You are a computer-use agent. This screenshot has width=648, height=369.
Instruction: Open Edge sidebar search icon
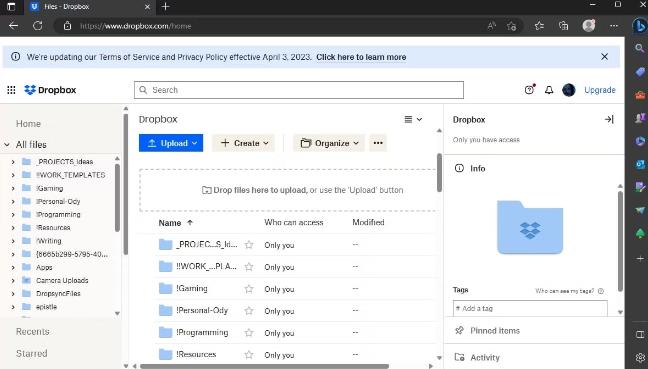639,48
